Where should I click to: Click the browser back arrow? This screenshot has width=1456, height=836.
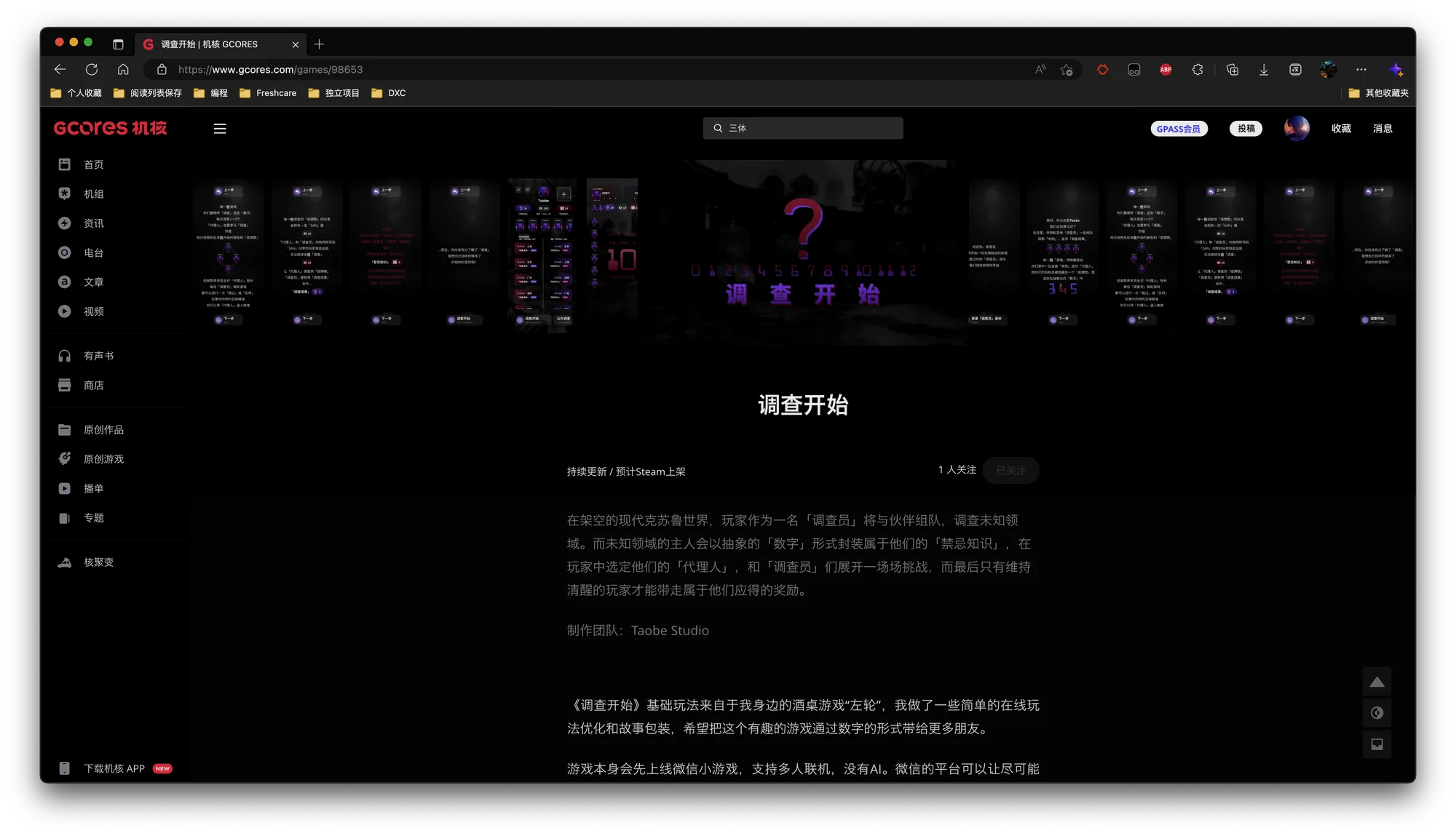pos(60,69)
